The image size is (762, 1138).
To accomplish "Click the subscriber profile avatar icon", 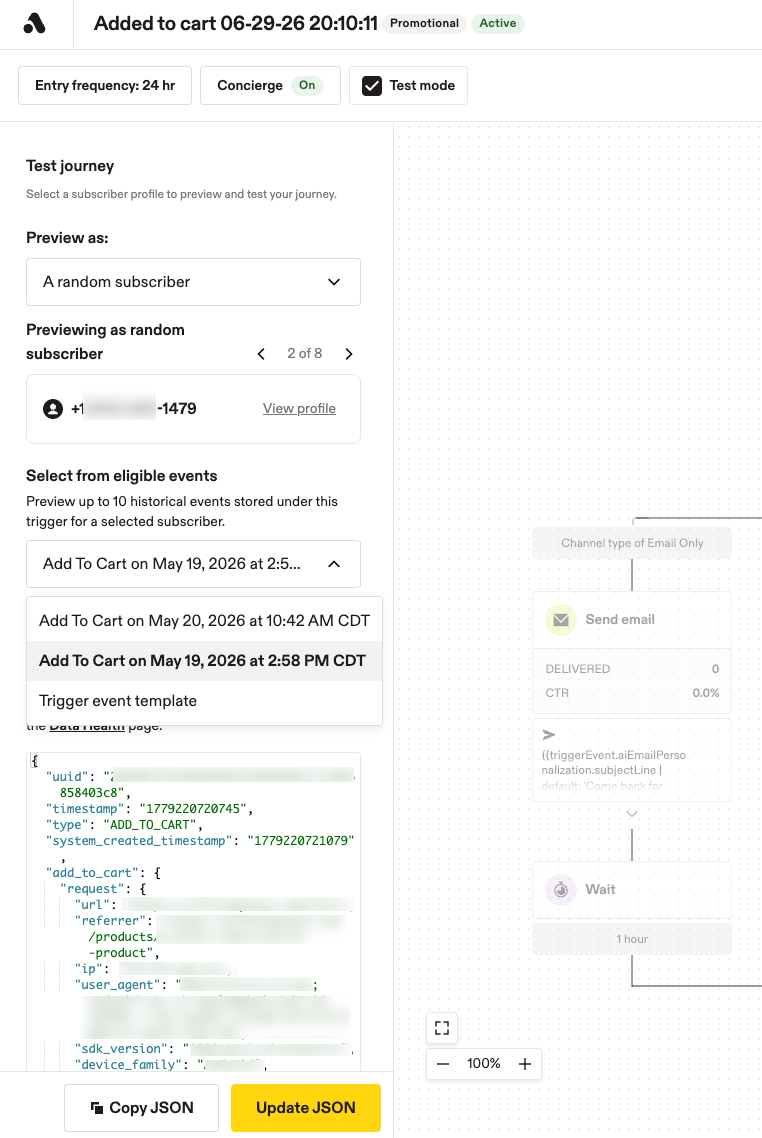I will click(x=53, y=409).
